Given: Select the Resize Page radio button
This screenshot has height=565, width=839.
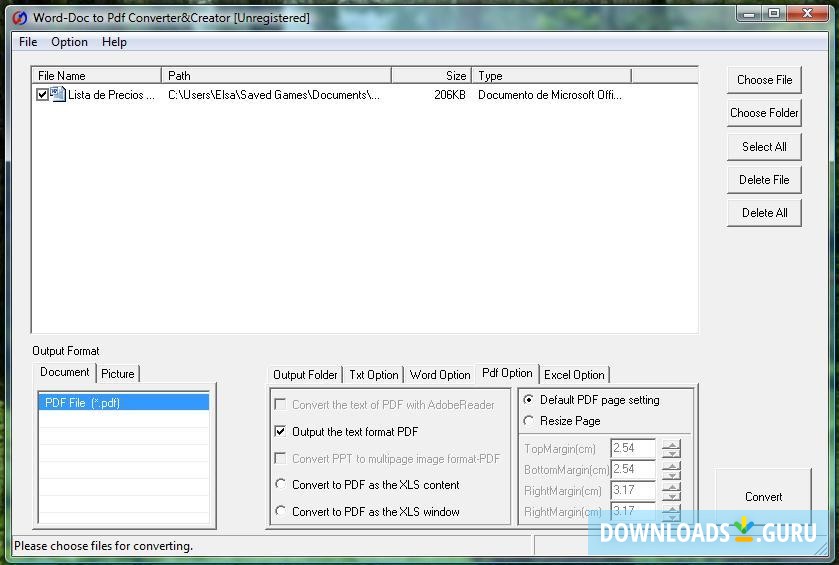Looking at the screenshot, I should (529, 421).
